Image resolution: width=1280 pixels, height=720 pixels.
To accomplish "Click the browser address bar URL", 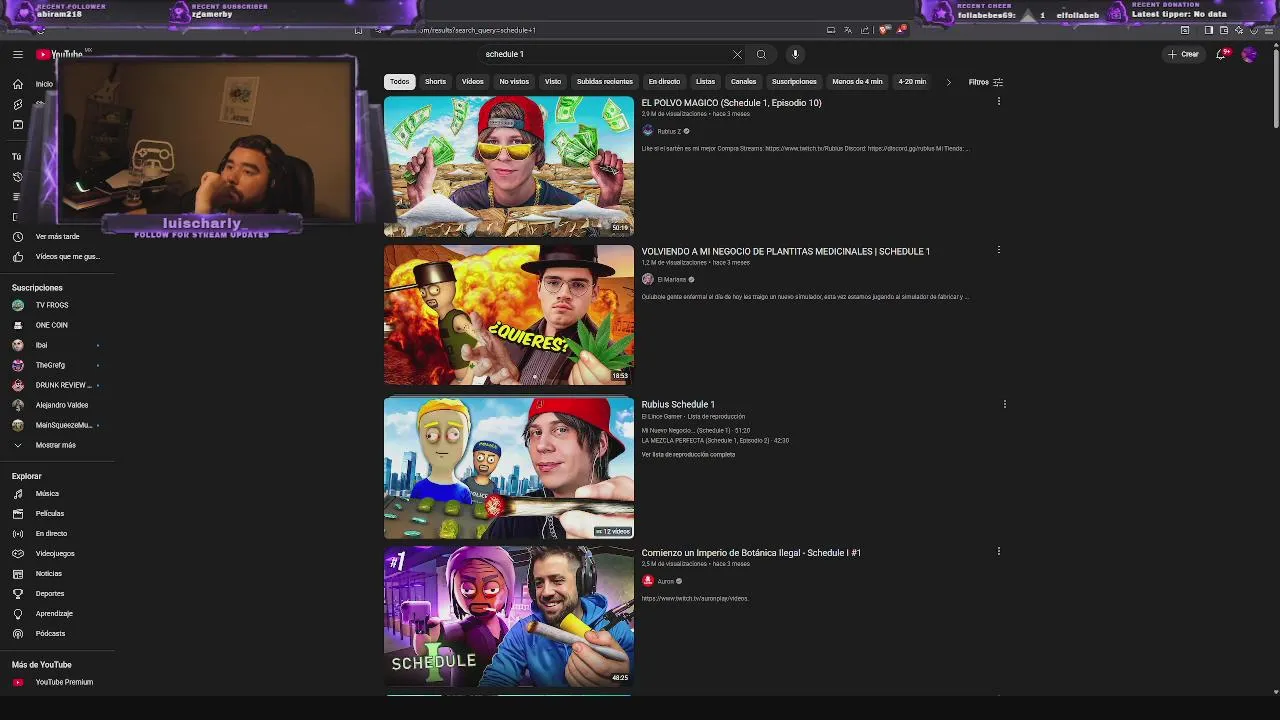I will click(478, 30).
